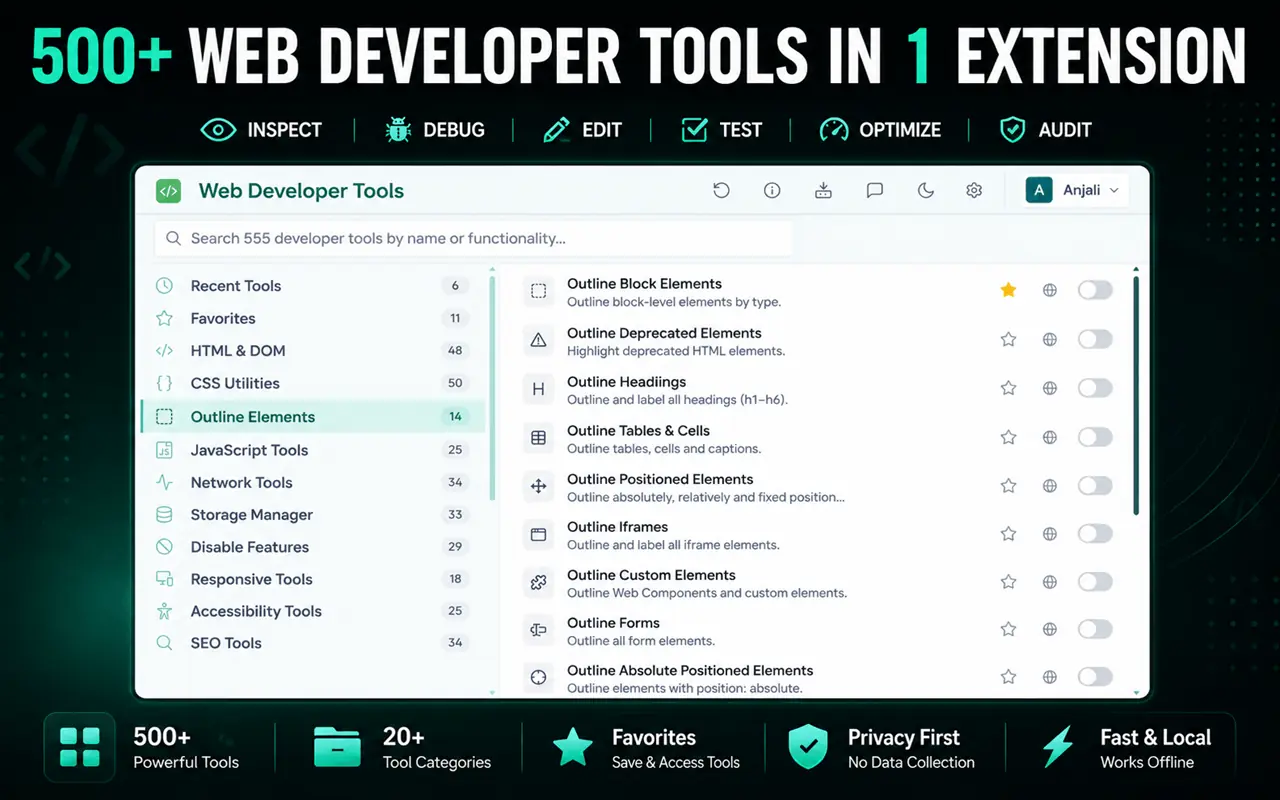Screen dimensions: 1280x800
Task: Switch on Outline Iframes
Action: (1095, 534)
